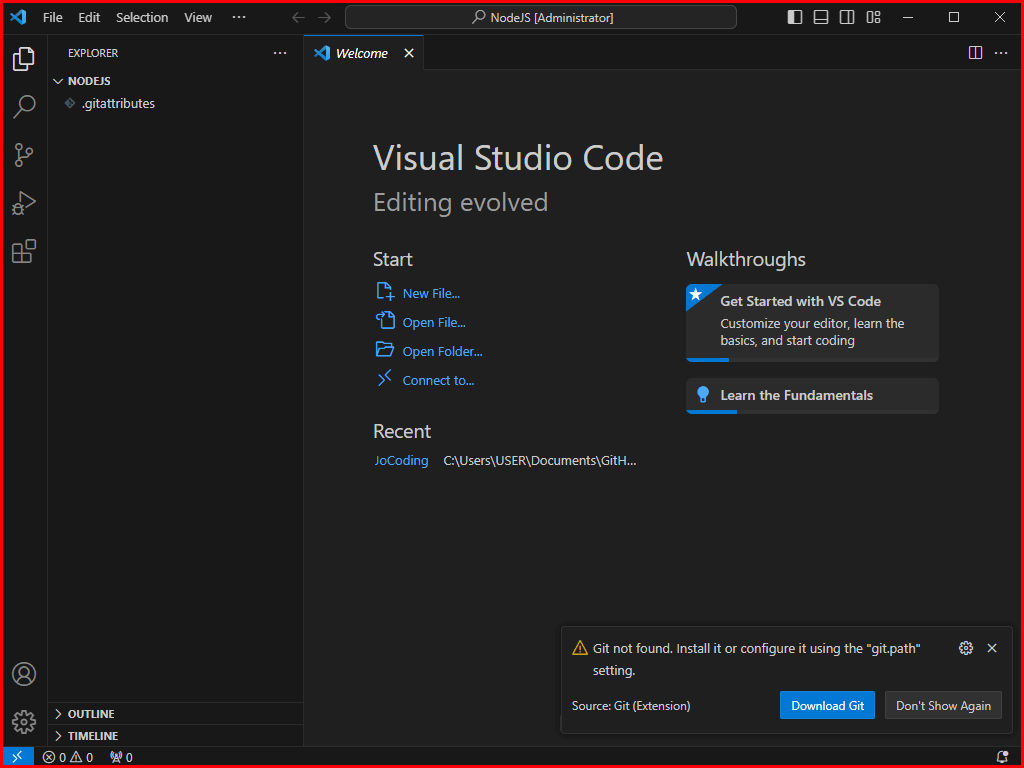This screenshot has width=1024, height=768.
Task: Click the Open Folder icon under Start
Action: pyautogui.click(x=385, y=349)
